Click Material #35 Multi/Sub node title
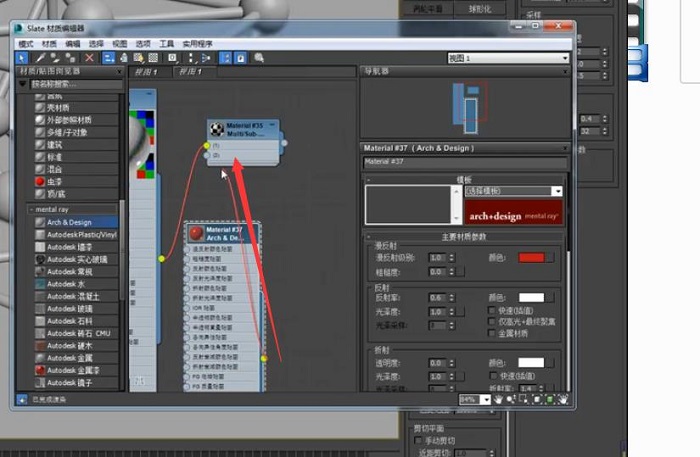Viewport: 700px width, 457px height. point(244,129)
